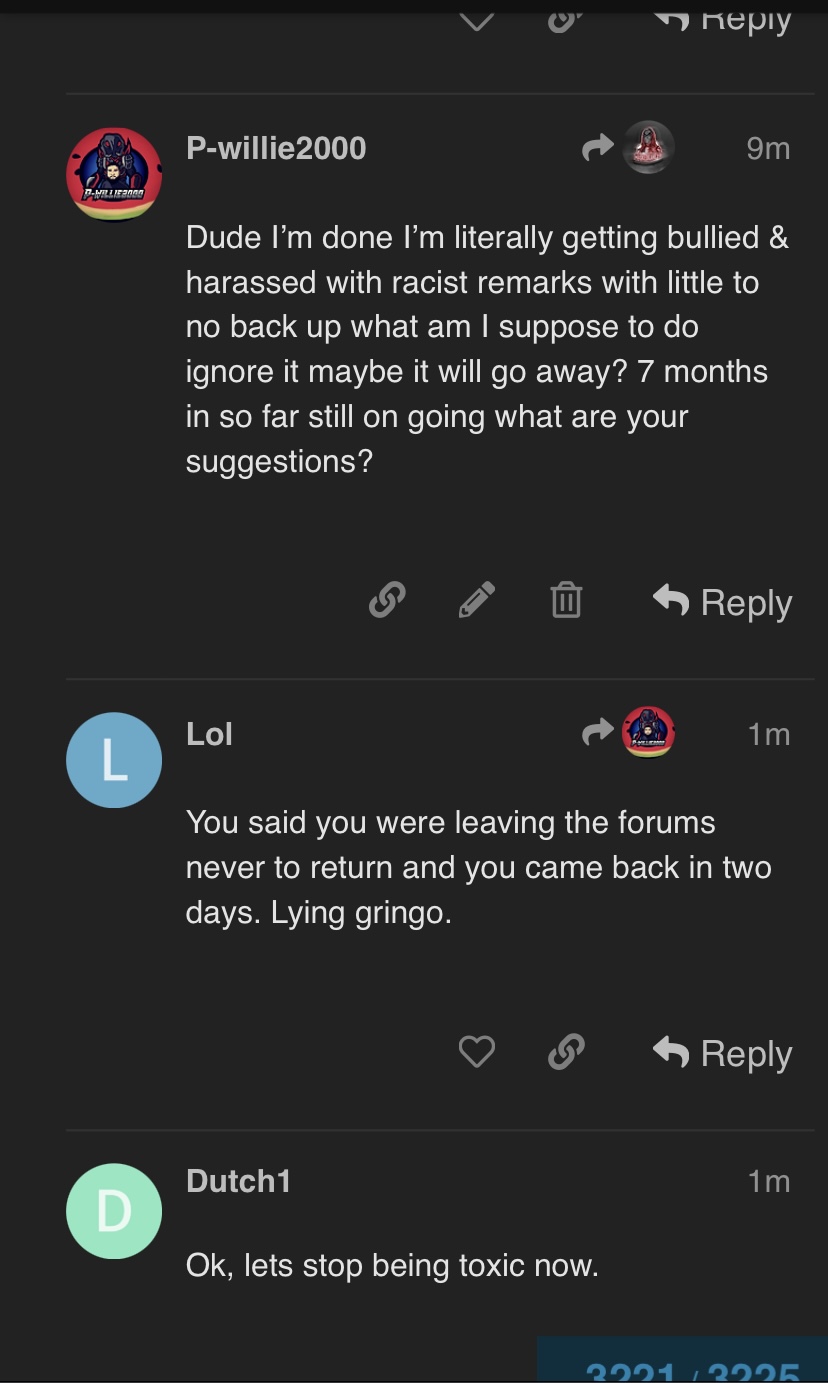Like Lol's post with the heart

pyautogui.click(x=476, y=1052)
